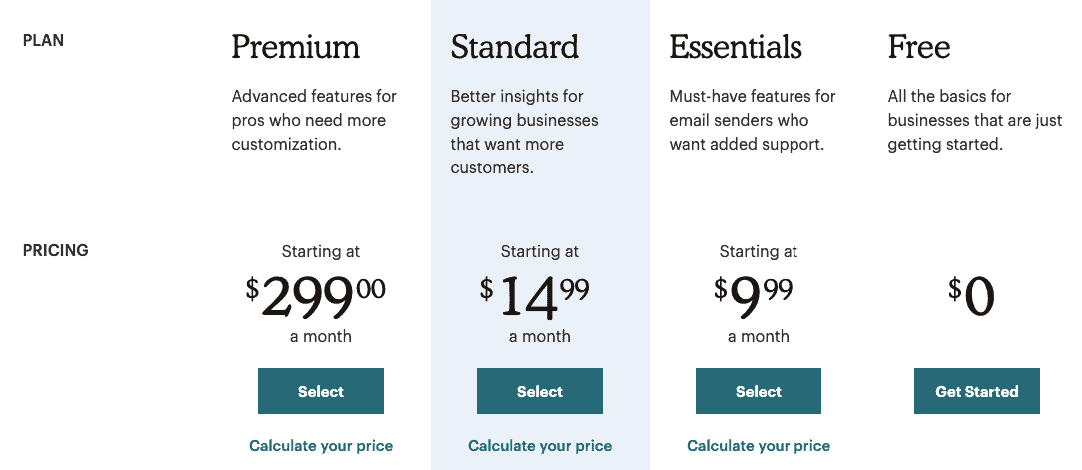Select the Essentials plan button

coord(758,391)
